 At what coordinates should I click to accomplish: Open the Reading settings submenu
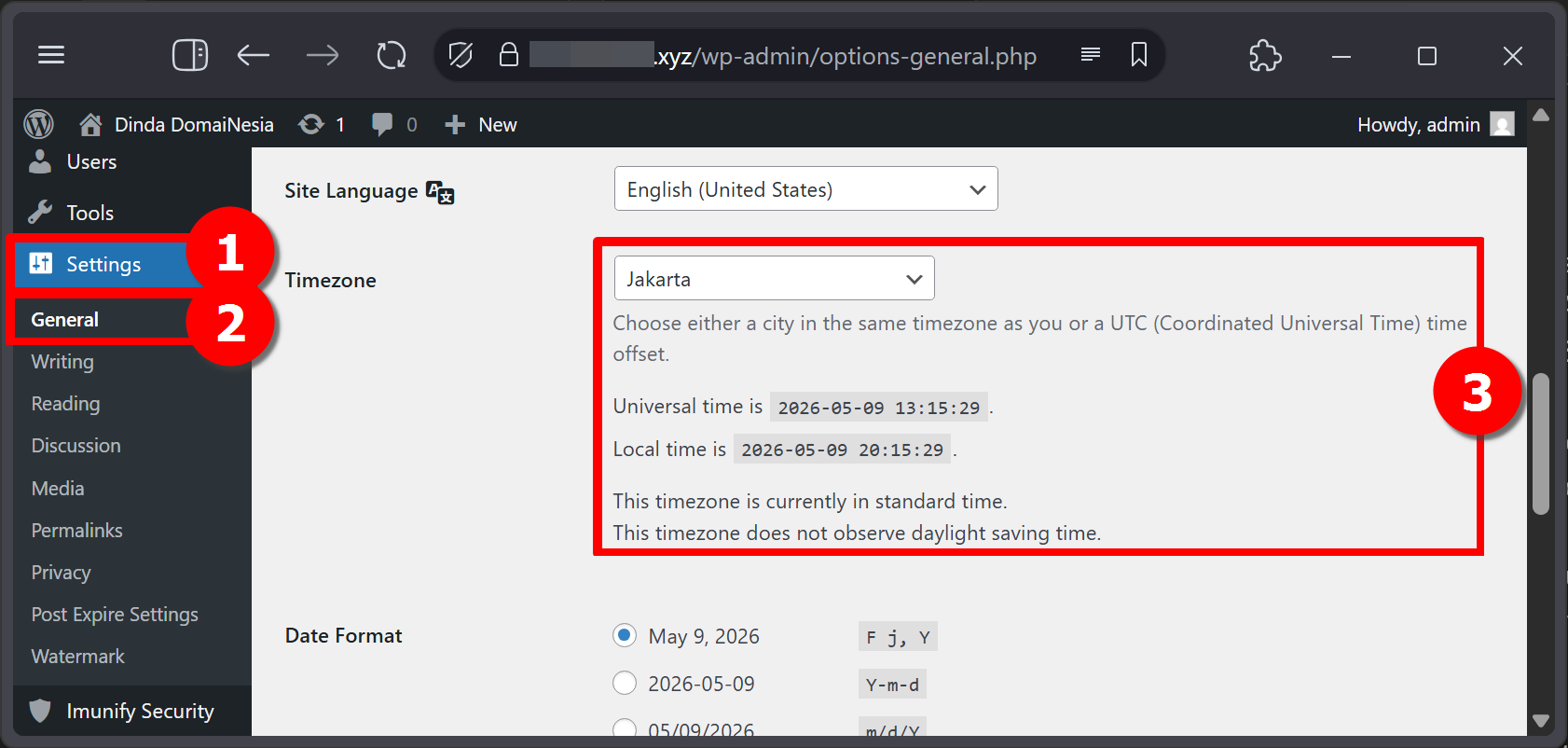click(65, 403)
